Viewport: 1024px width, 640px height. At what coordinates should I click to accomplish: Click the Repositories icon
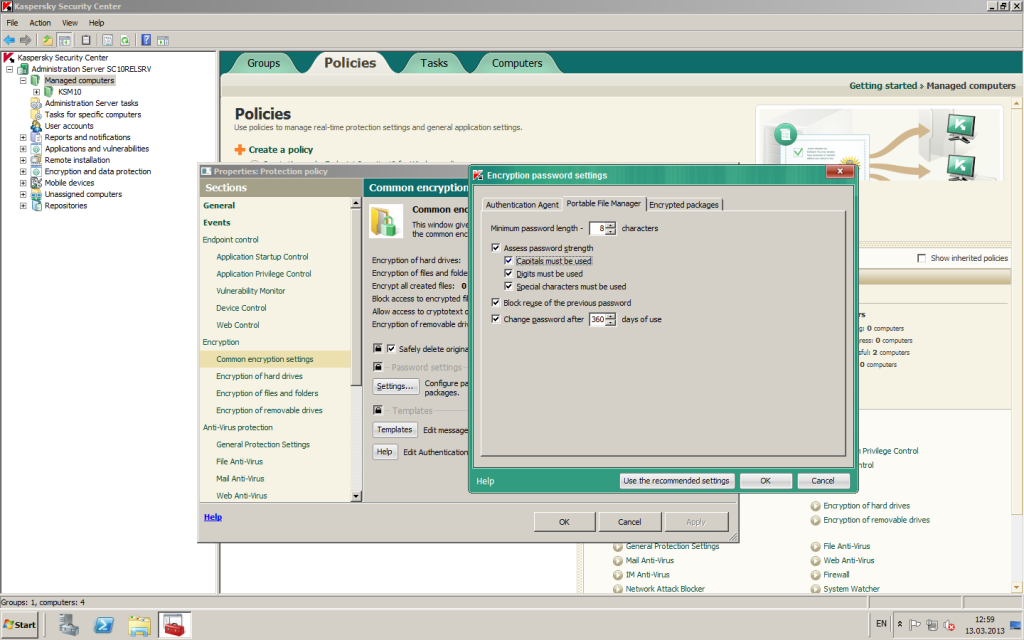(x=36, y=206)
